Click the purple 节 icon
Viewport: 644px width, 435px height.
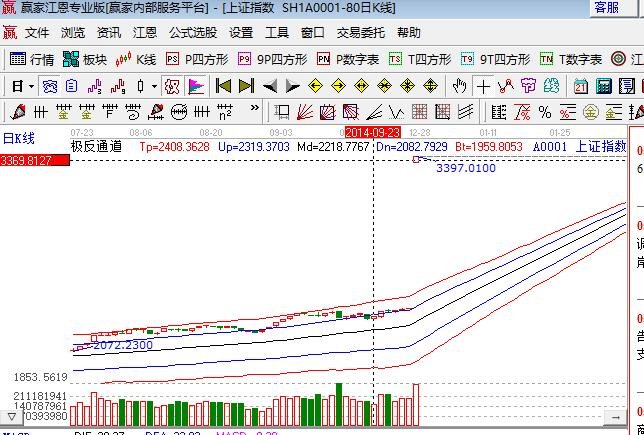(x=528, y=86)
